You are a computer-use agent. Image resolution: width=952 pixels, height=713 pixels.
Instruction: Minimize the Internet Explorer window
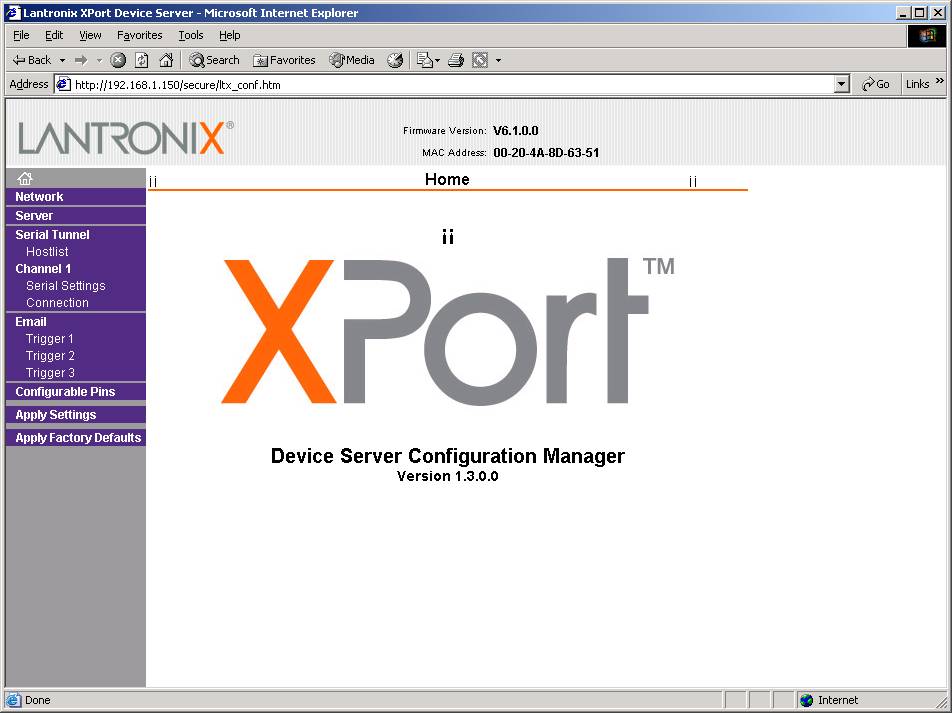(x=903, y=13)
